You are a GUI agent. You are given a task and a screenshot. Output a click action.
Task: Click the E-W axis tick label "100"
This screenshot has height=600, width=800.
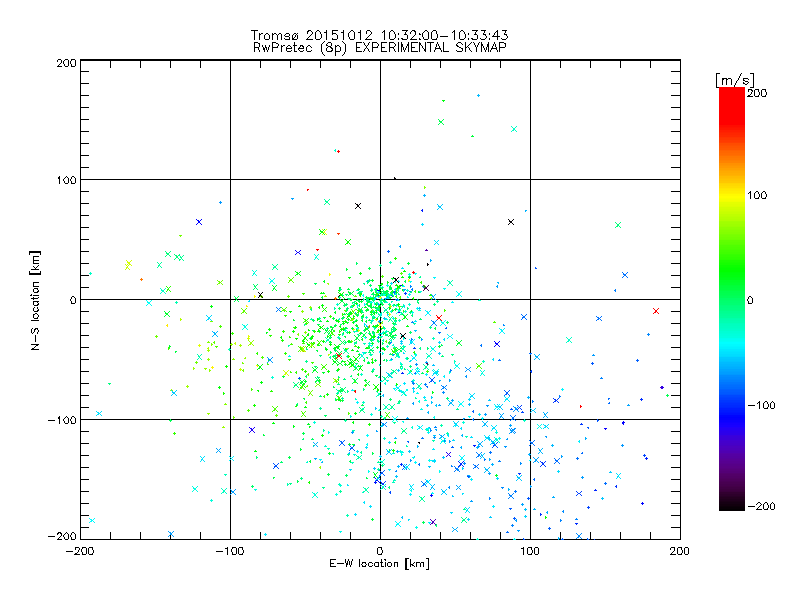tap(530, 551)
